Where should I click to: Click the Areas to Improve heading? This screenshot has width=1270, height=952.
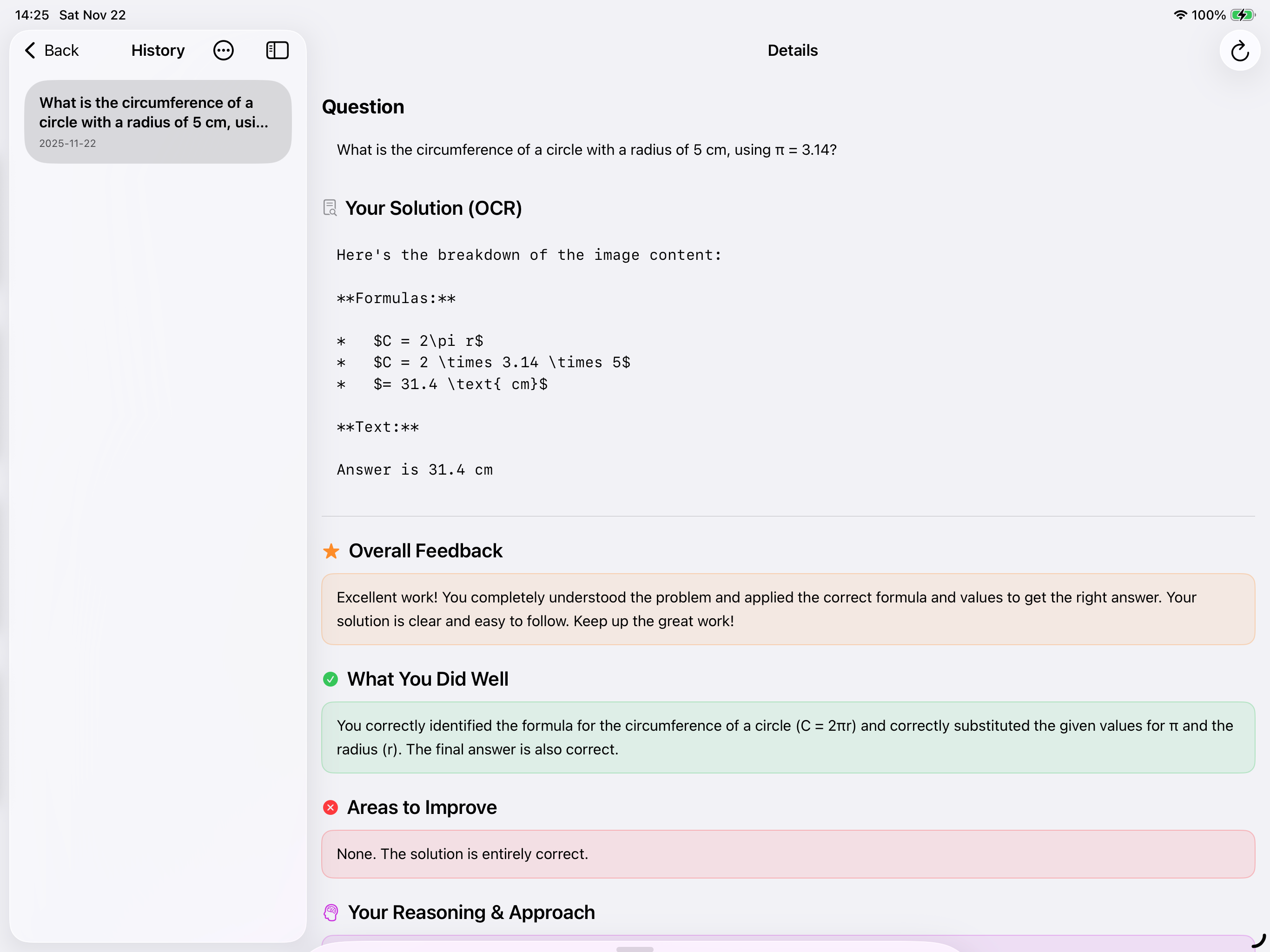pos(422,808)
